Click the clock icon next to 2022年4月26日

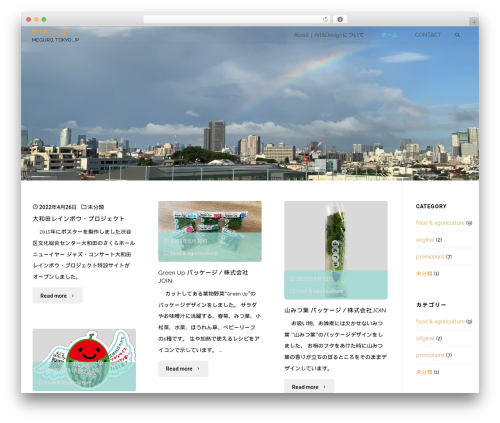coord(35,207)
